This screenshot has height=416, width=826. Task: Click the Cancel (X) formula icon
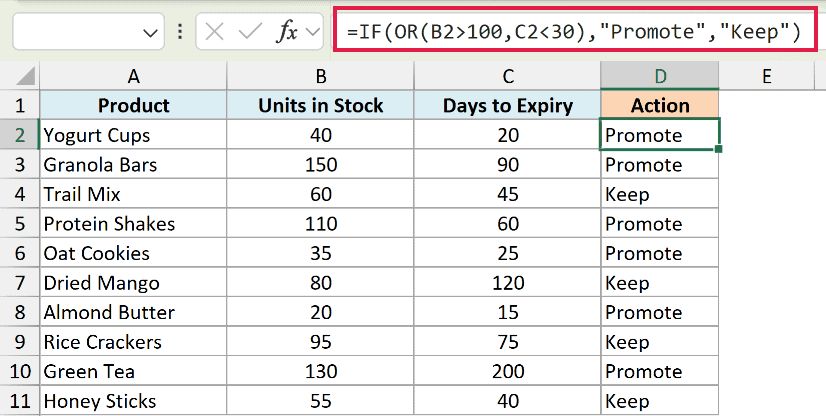[x=214, y=32]
